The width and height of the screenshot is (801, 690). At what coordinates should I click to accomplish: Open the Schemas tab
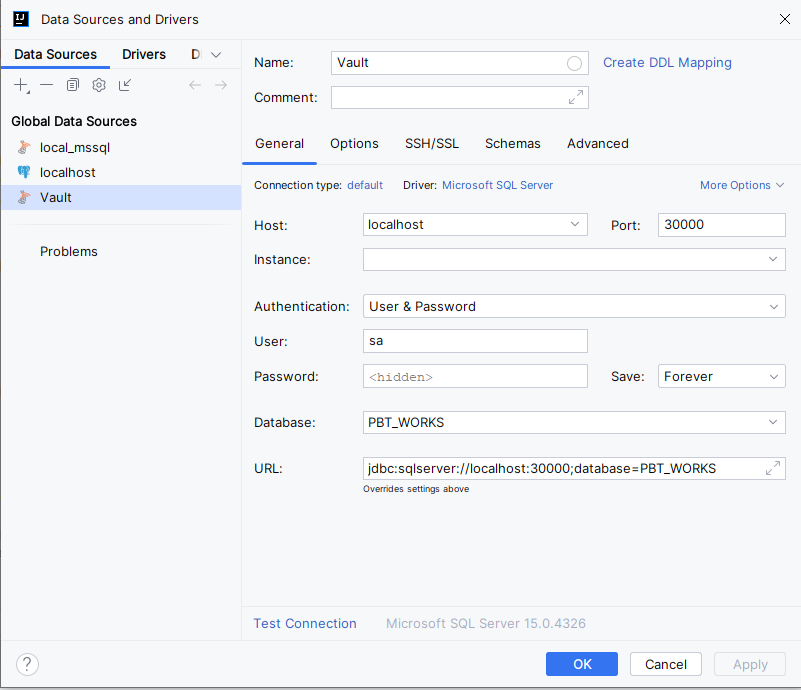coord(512,144)
